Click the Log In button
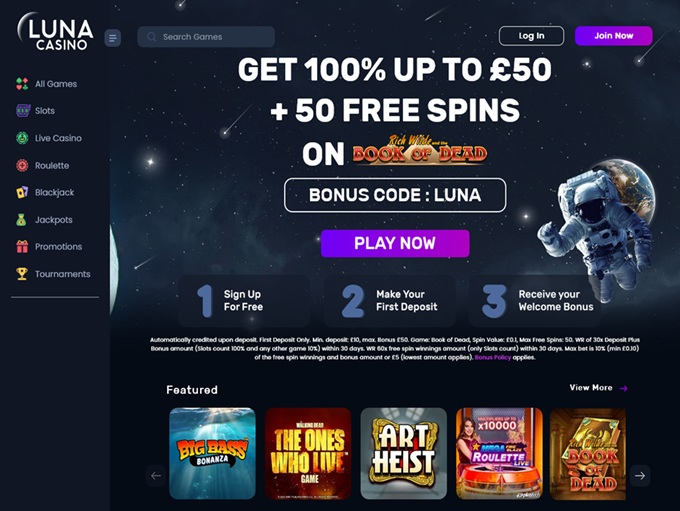This screenshot has height=511, width=680. click(532, 36)
